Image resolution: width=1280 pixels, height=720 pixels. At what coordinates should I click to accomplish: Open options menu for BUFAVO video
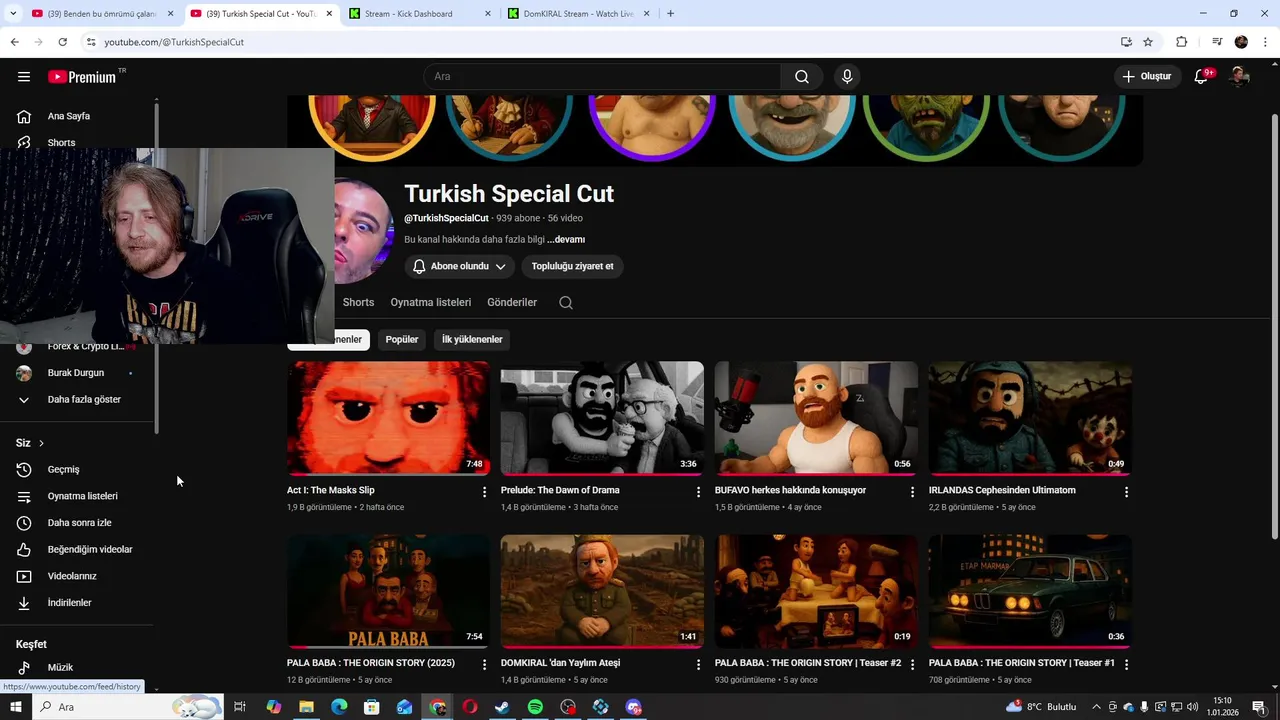coord(912,492)
